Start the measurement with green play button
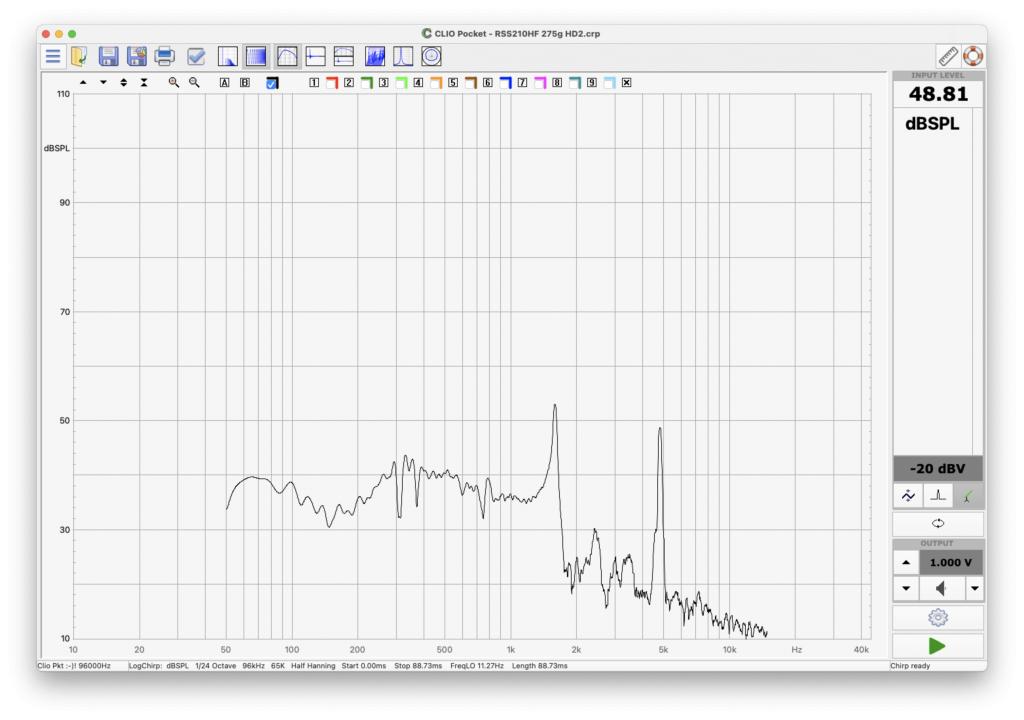This screenshot has height=720, width=1024. (x=938, y=646)
